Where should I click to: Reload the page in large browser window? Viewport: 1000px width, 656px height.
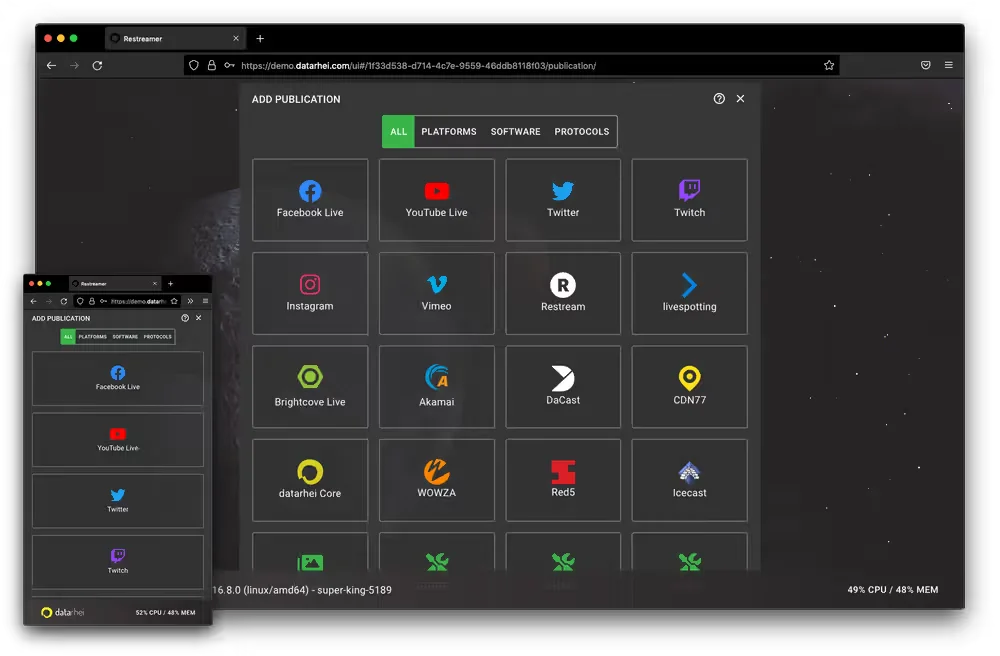[x=97, y=66]
